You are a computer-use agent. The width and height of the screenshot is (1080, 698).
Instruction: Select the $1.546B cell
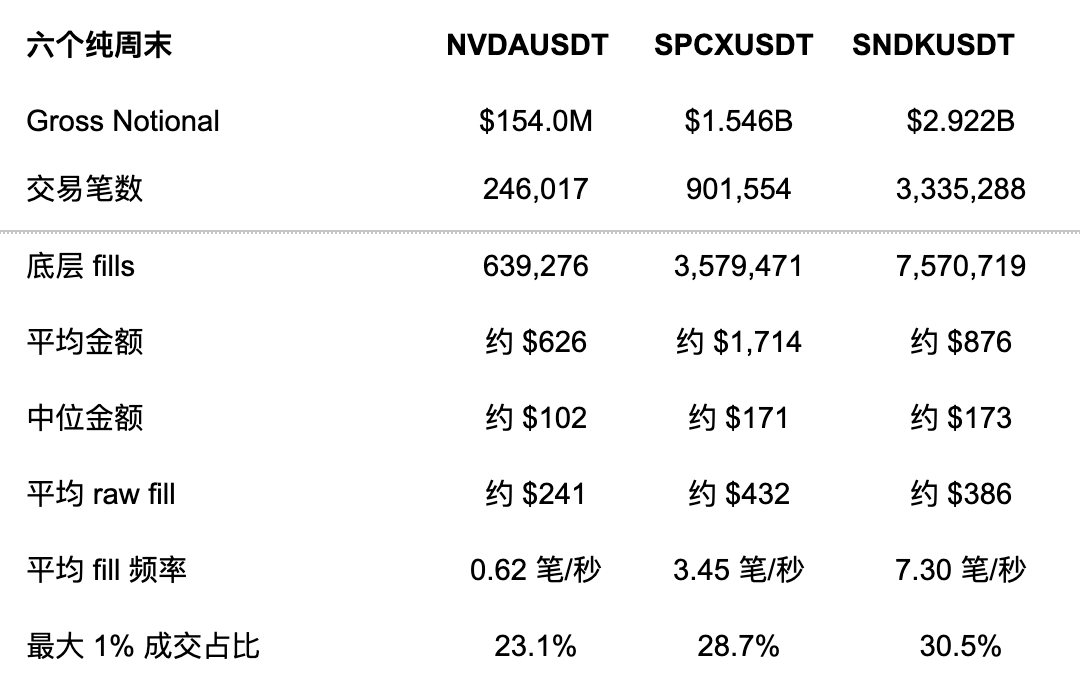[738, 121]
